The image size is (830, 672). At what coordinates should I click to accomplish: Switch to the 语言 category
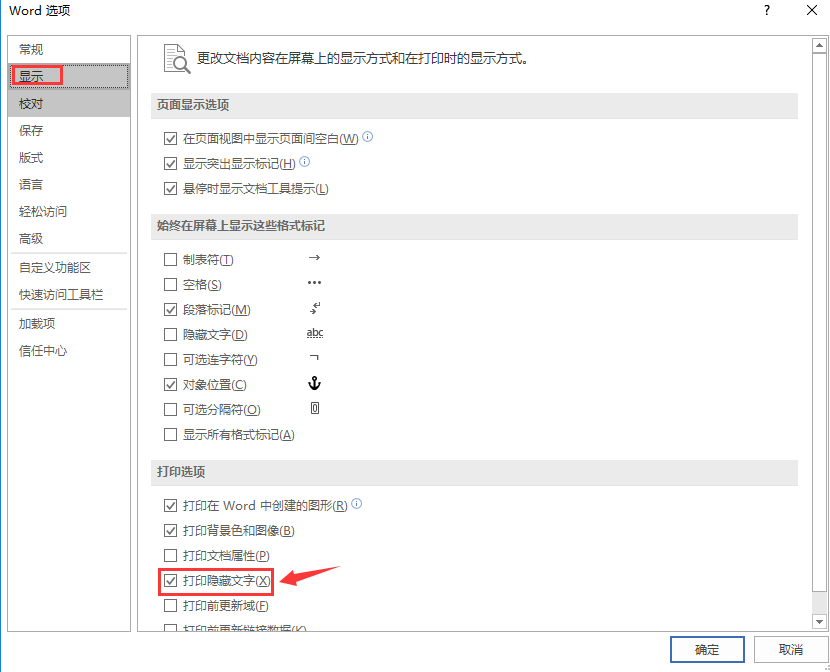coord(69,185)
